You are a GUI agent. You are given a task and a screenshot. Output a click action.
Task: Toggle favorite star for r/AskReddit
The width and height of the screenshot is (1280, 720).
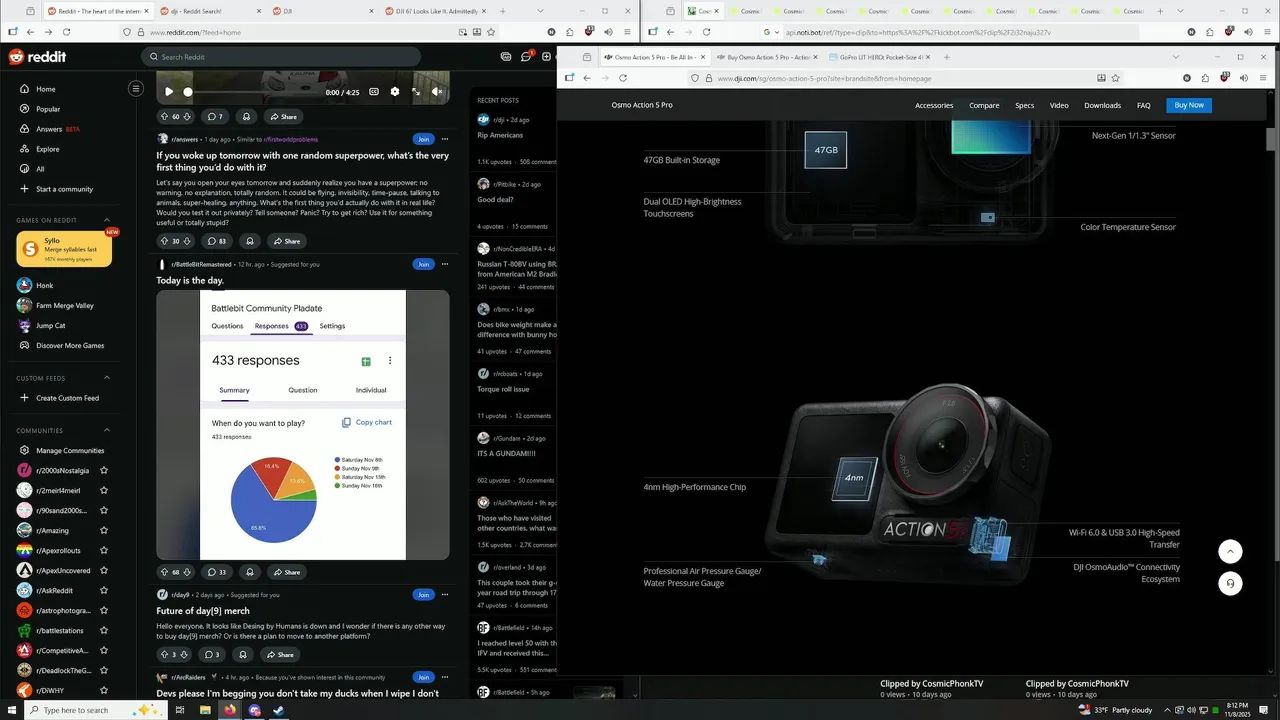click(104, 590)
